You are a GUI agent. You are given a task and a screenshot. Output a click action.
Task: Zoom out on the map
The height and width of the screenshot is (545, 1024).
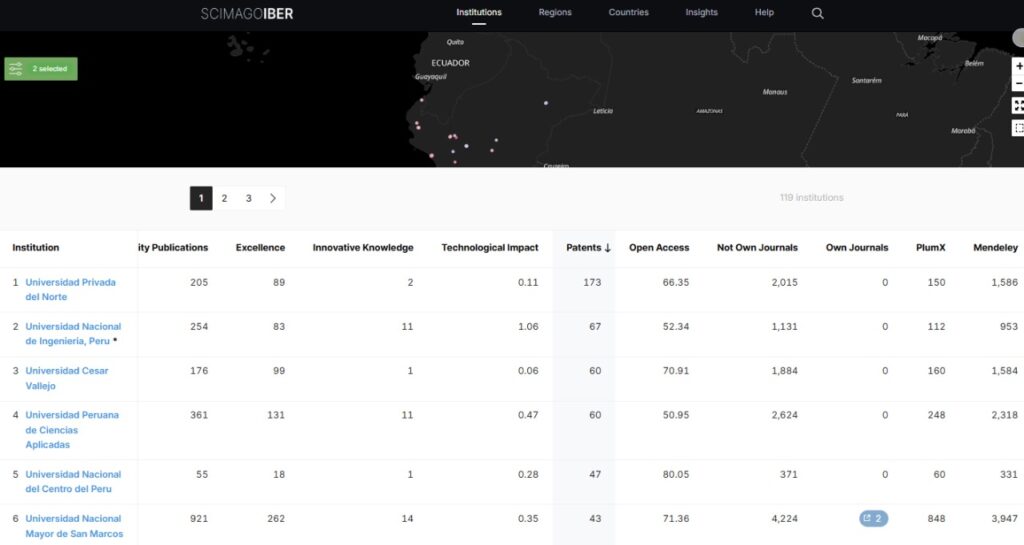[x=1018, y=84]
